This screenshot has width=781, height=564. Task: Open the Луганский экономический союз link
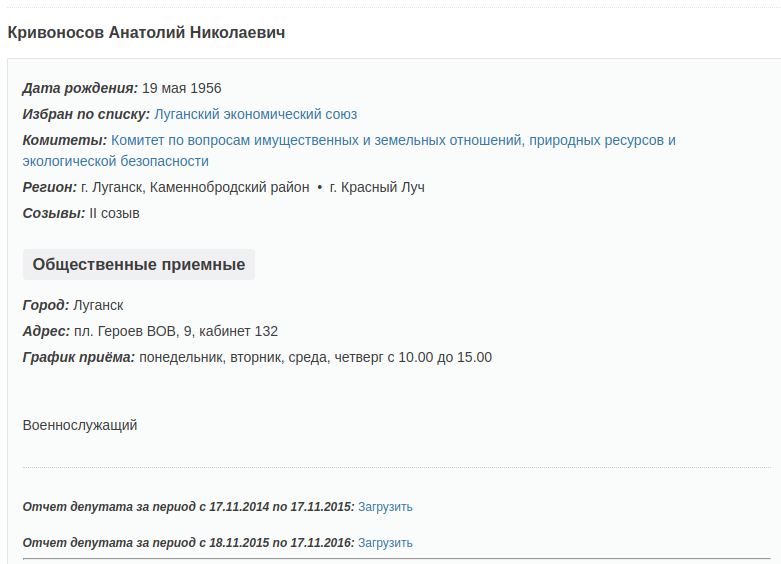coord(255,114)
